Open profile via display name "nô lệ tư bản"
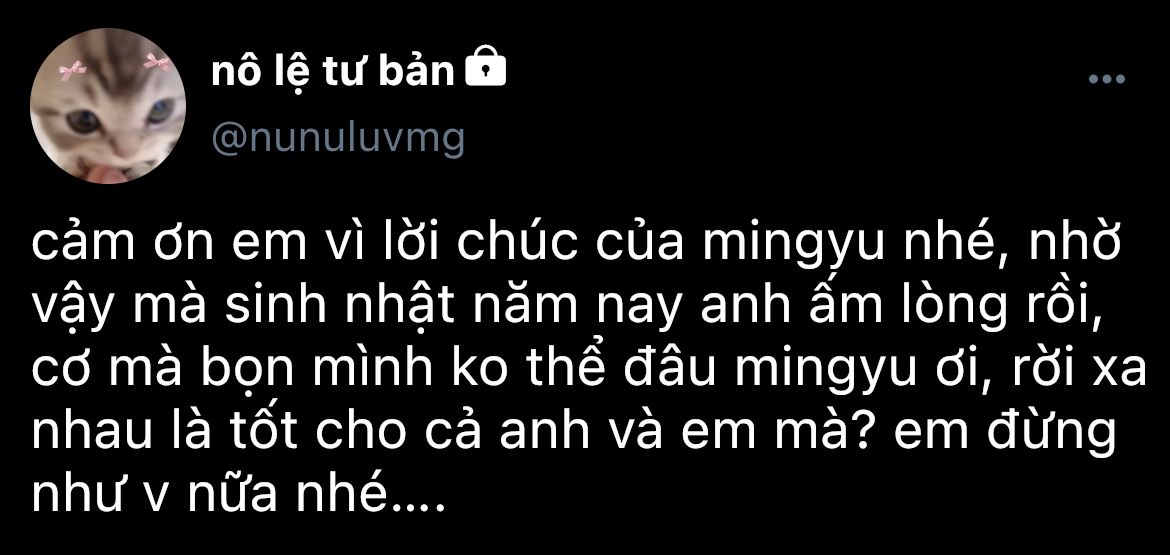Viewport: 1170px width, 555px height. (x=333, y=72)
